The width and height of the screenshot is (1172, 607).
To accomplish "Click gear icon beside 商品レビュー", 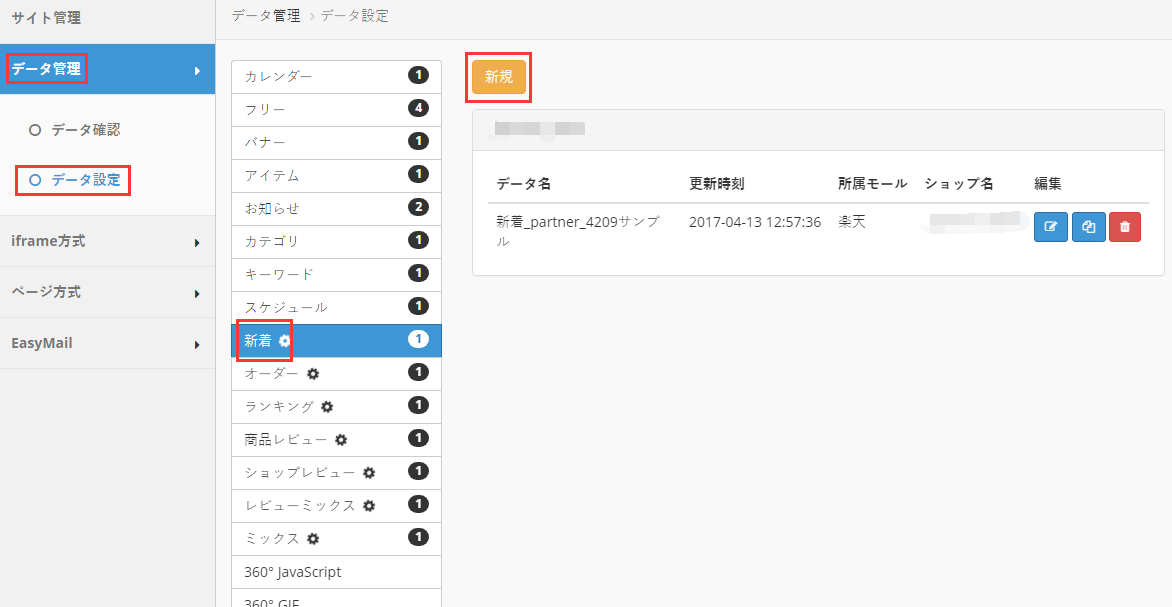I will (341, 439).
